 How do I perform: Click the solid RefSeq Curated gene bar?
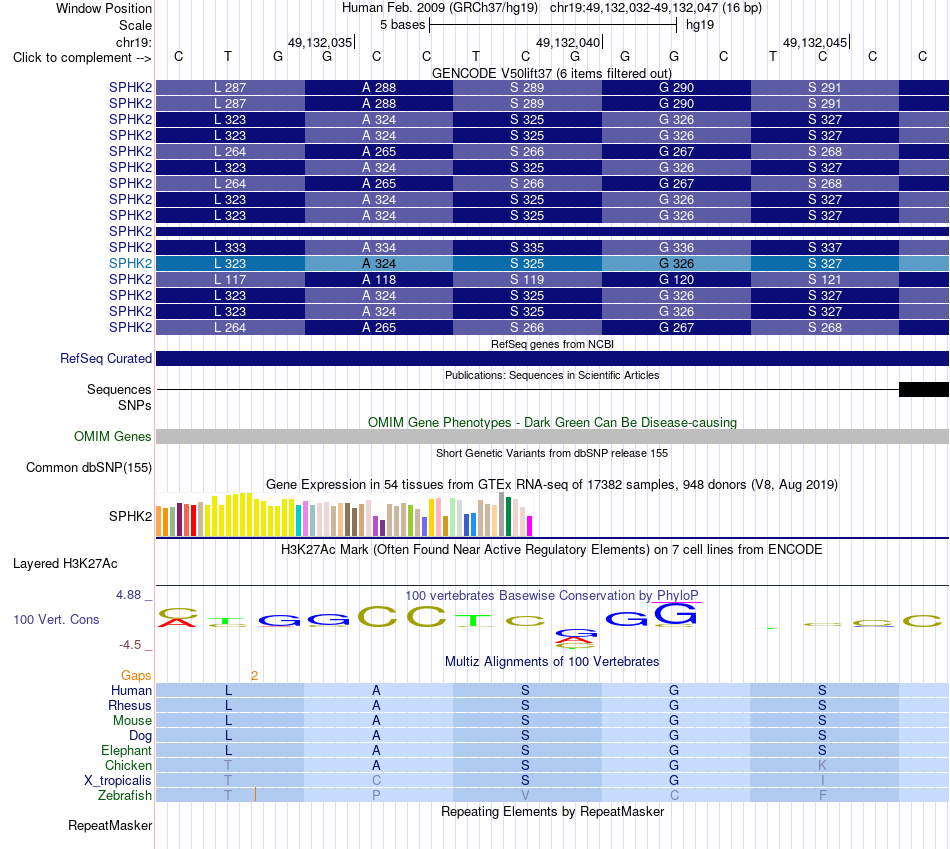(x=552, y=359)
